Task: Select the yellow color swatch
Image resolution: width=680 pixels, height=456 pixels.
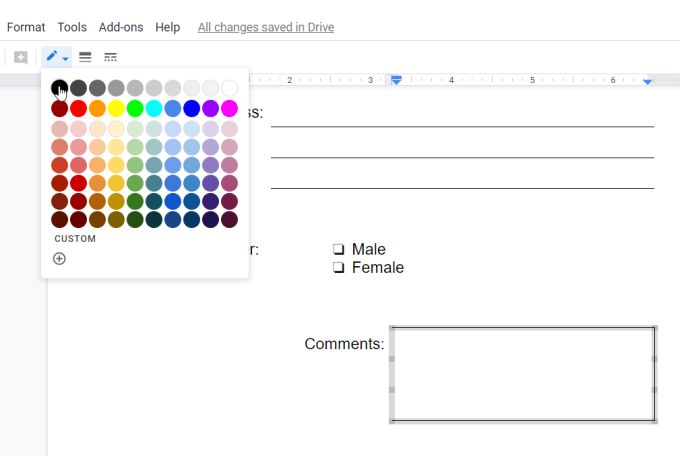Action: 116,108
